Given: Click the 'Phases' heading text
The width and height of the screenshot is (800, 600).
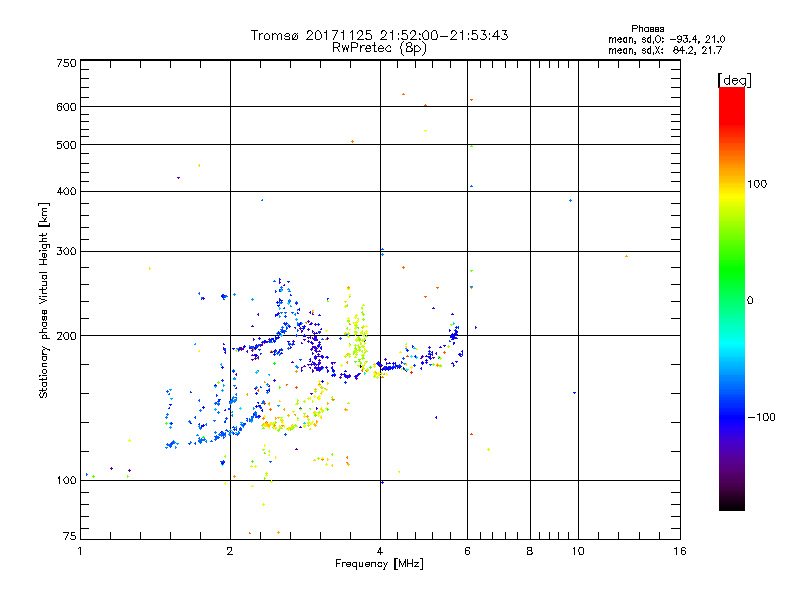Looking at the screenshot, I should (647, 29).
